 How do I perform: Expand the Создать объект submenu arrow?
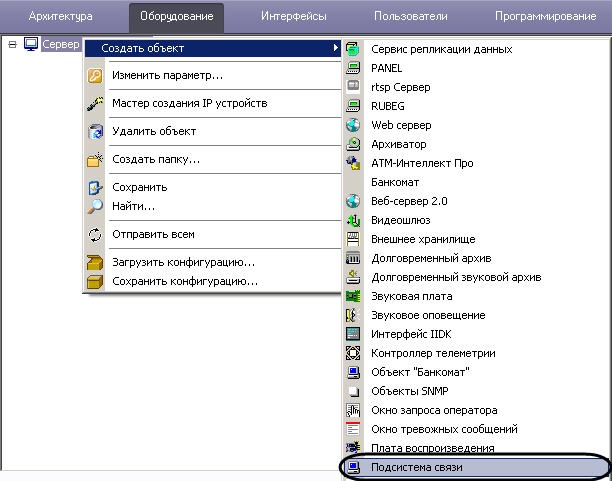pyautogui.click(x=335, y=48)
